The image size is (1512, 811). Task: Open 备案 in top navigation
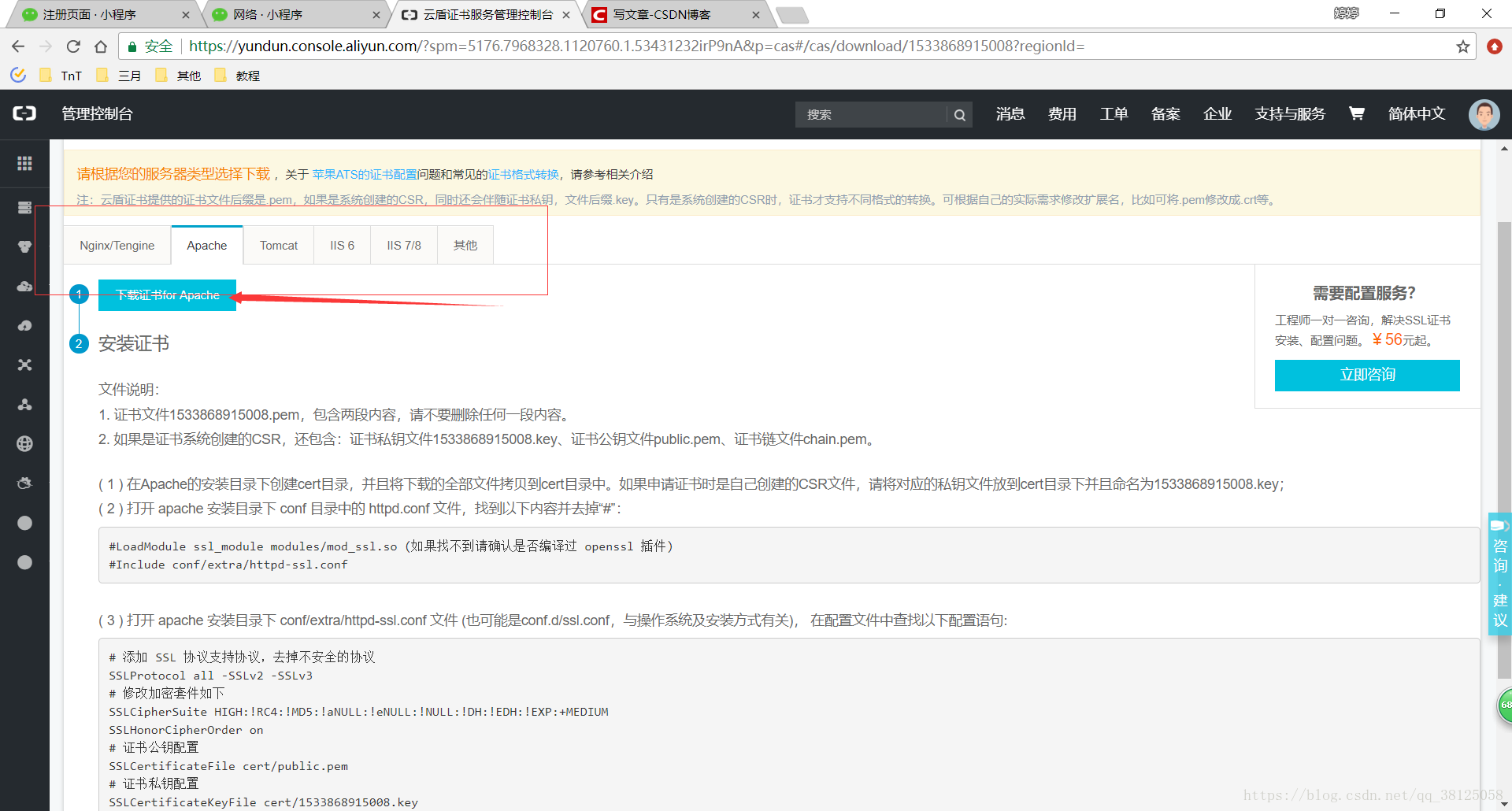(x=1165, y=114)
